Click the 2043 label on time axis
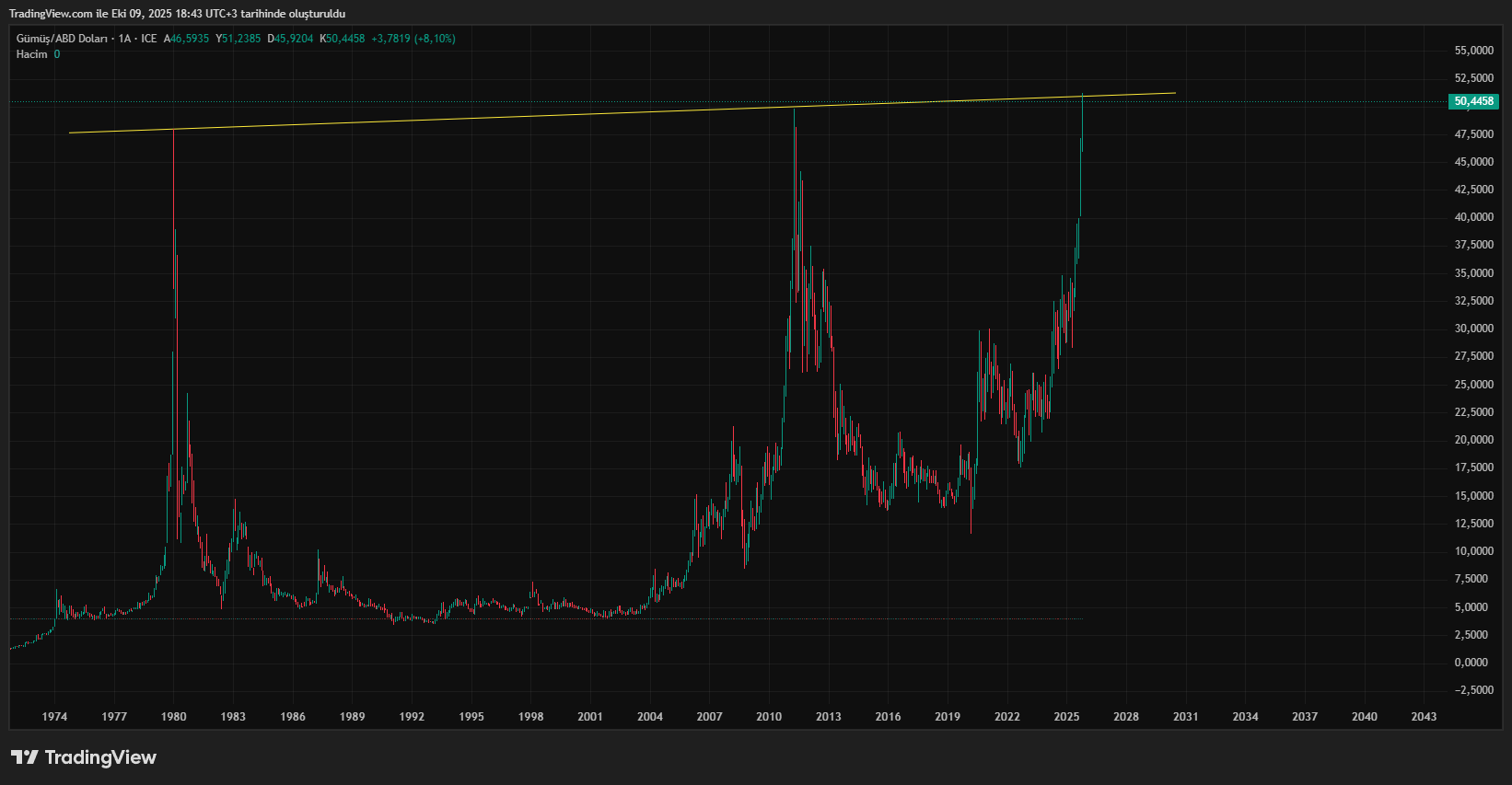 tap(1424, 717)
